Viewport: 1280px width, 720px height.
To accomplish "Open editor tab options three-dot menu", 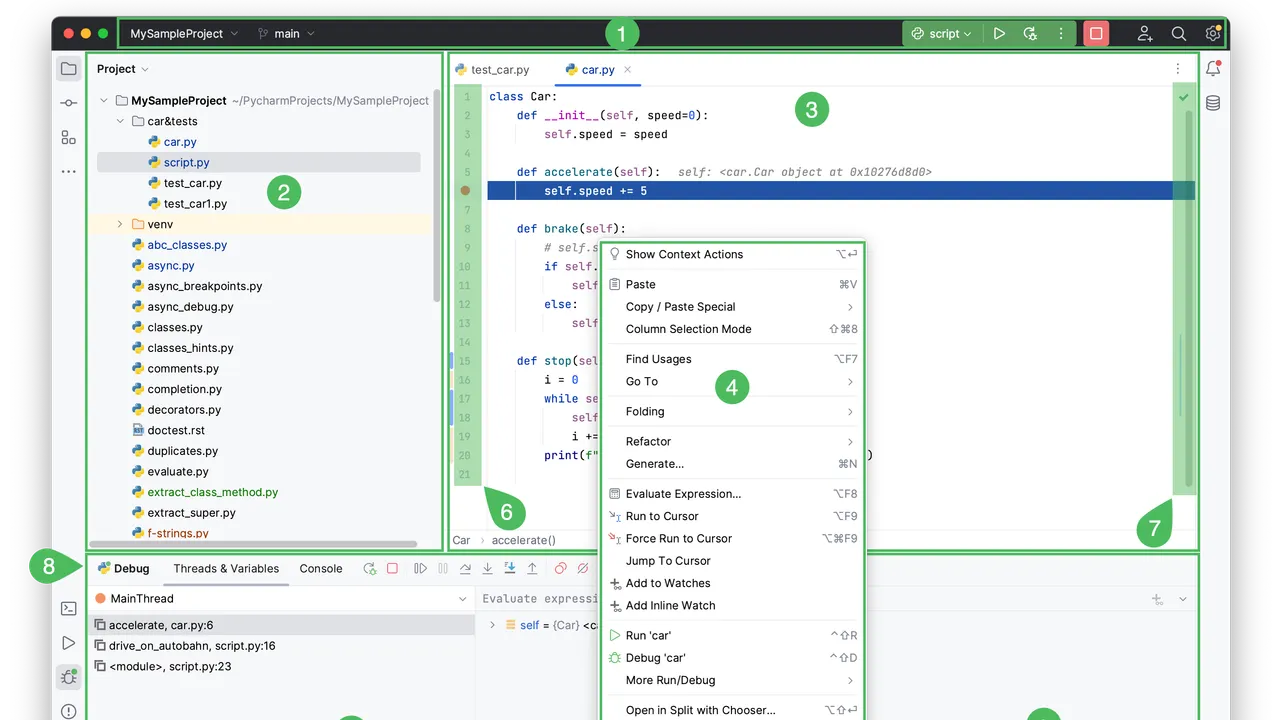I will [1178, 69].
